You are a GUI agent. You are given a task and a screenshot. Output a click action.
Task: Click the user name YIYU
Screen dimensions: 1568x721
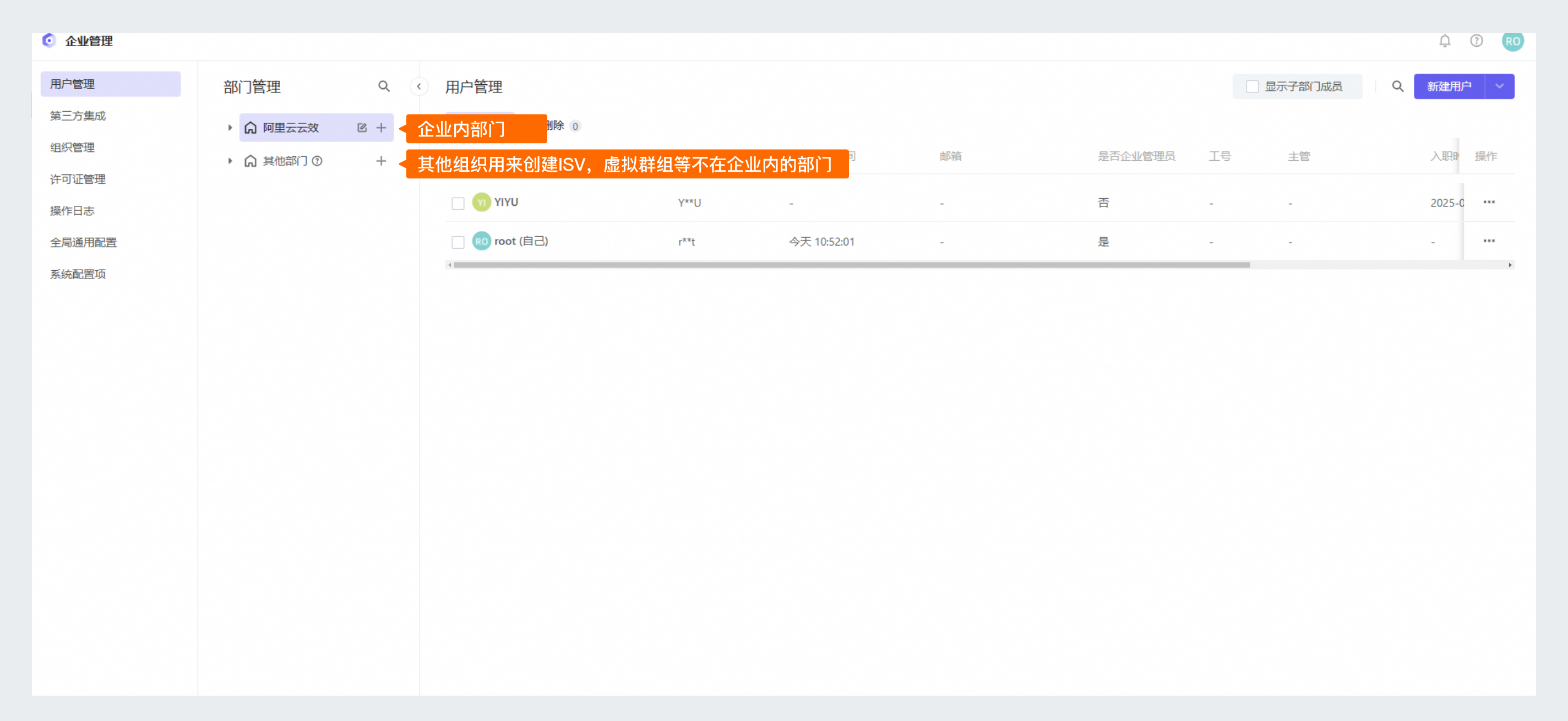pos(506,202)
